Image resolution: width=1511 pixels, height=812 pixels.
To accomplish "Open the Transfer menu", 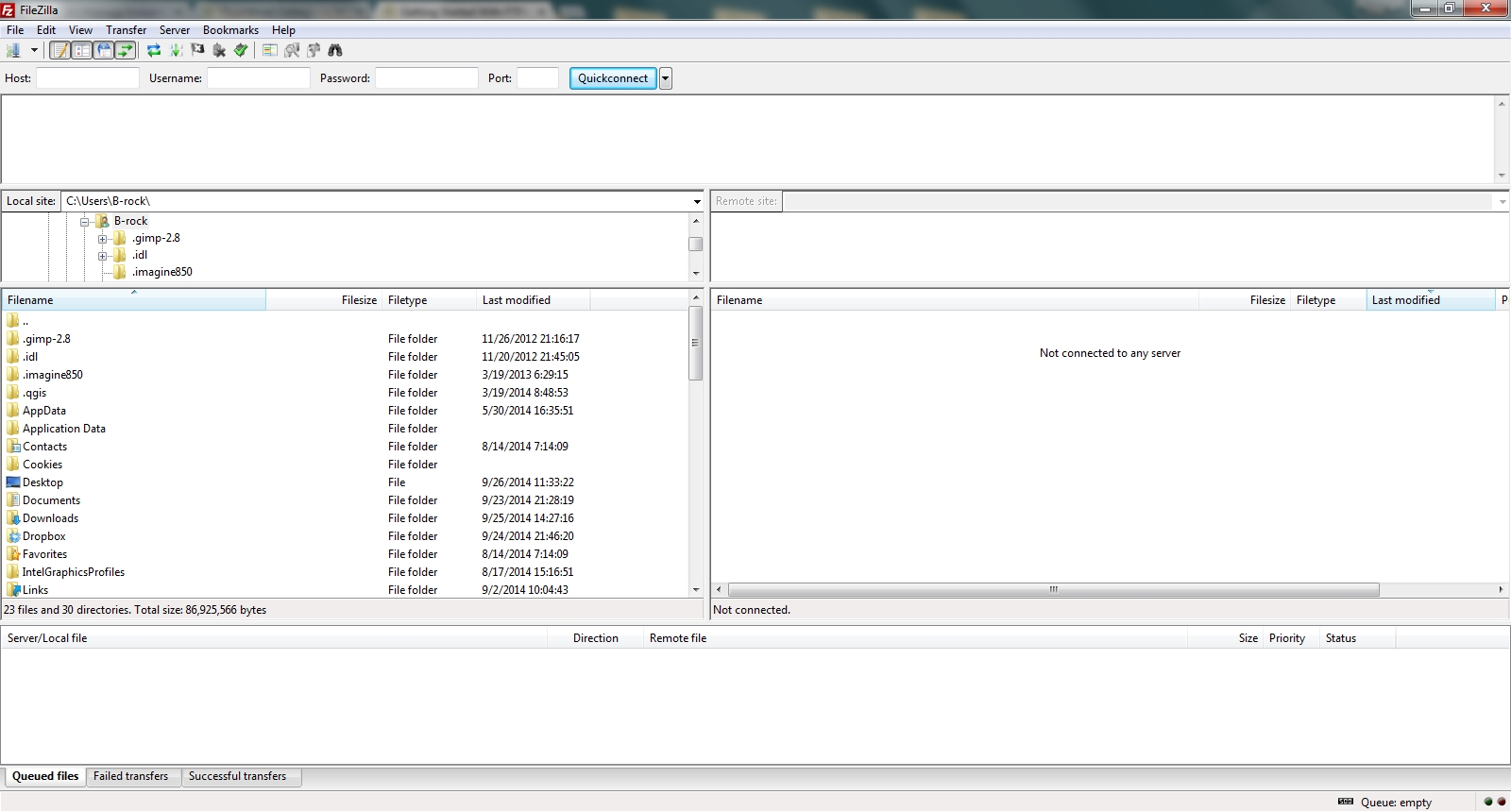I will [x=126, y=30].
